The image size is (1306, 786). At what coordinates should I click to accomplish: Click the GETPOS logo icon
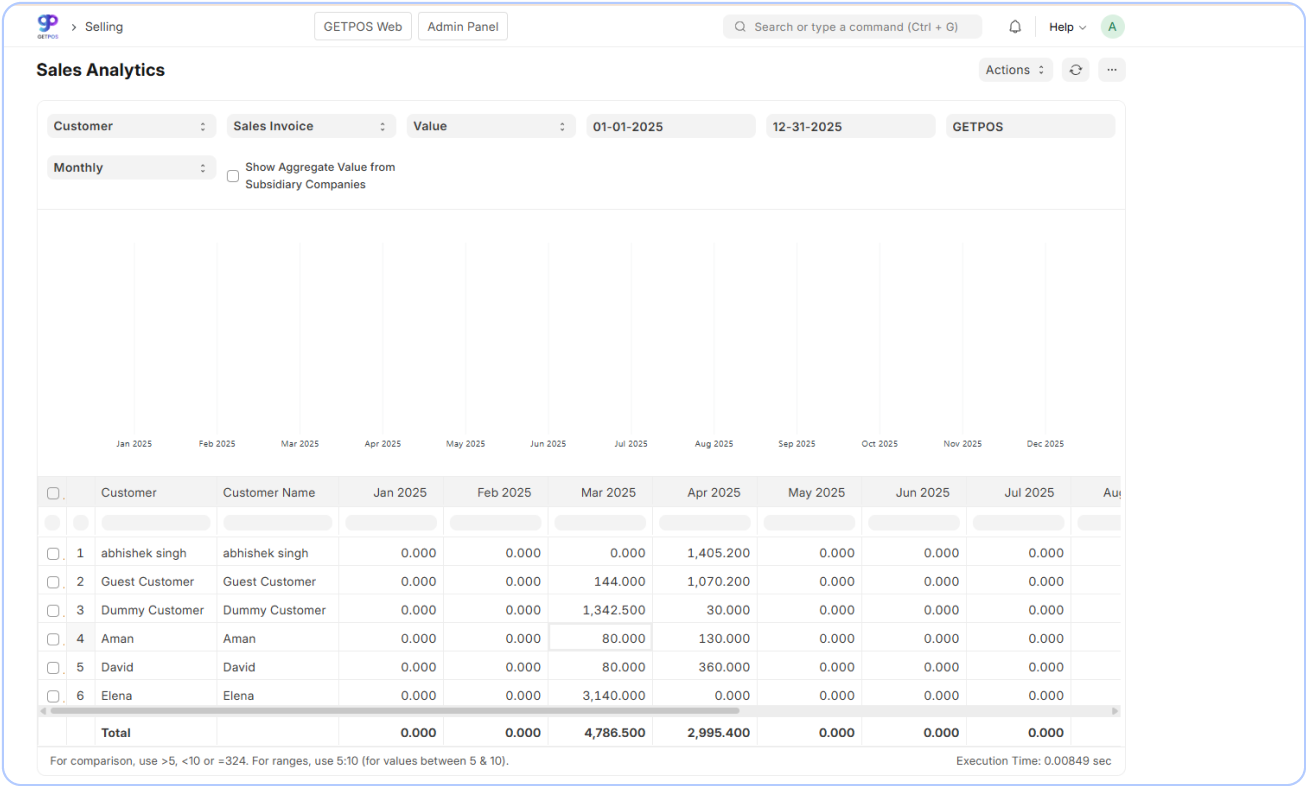click(x=48, y=26)
